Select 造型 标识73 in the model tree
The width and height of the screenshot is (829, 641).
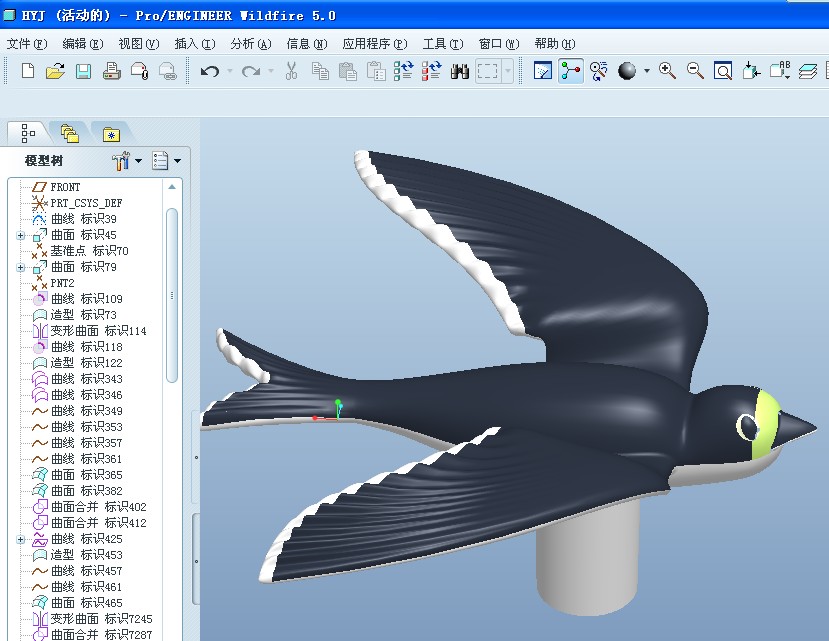pyautogui.click(x=74, y=315)
